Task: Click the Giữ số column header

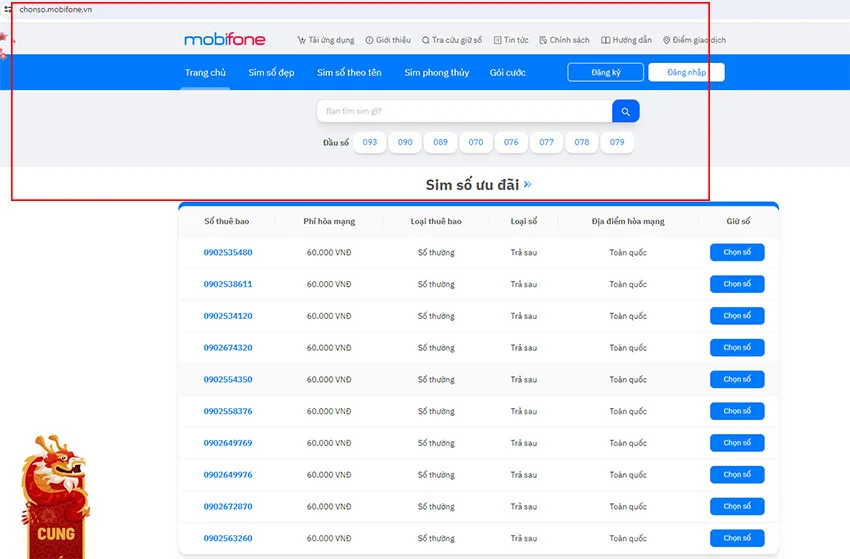Action: tap(738, 221)
